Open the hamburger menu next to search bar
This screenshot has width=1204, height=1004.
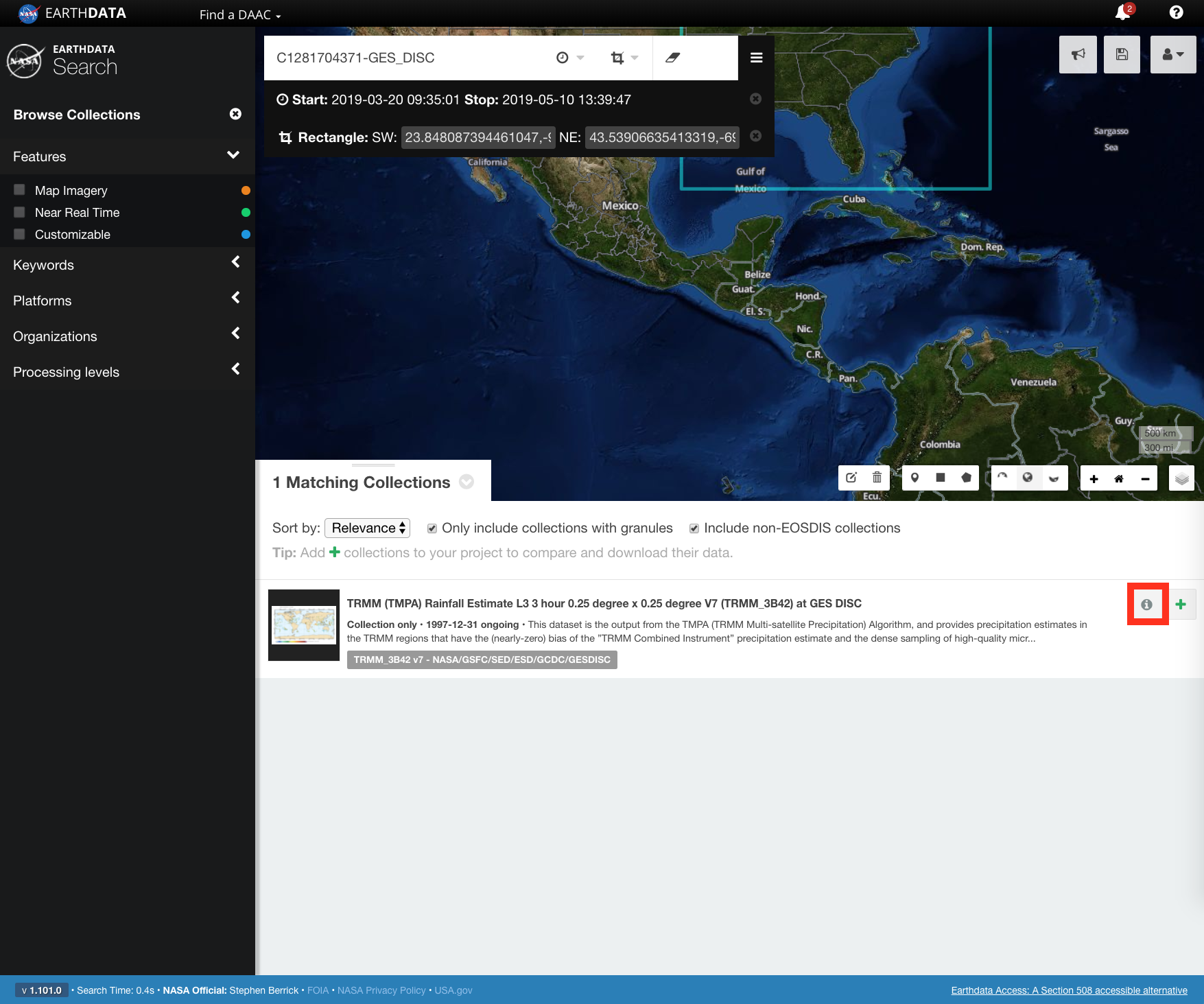pyautogui.click(x=756, y=58)
